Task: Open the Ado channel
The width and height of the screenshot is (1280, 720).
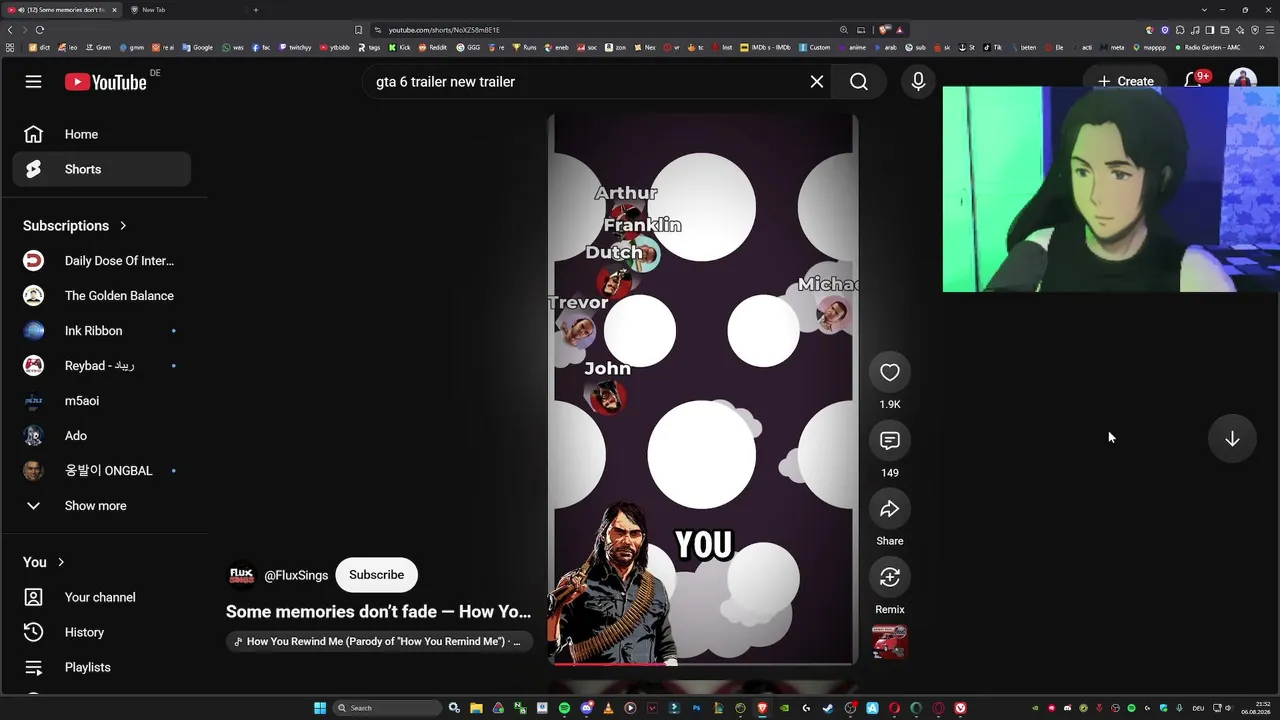Action: 101,436
